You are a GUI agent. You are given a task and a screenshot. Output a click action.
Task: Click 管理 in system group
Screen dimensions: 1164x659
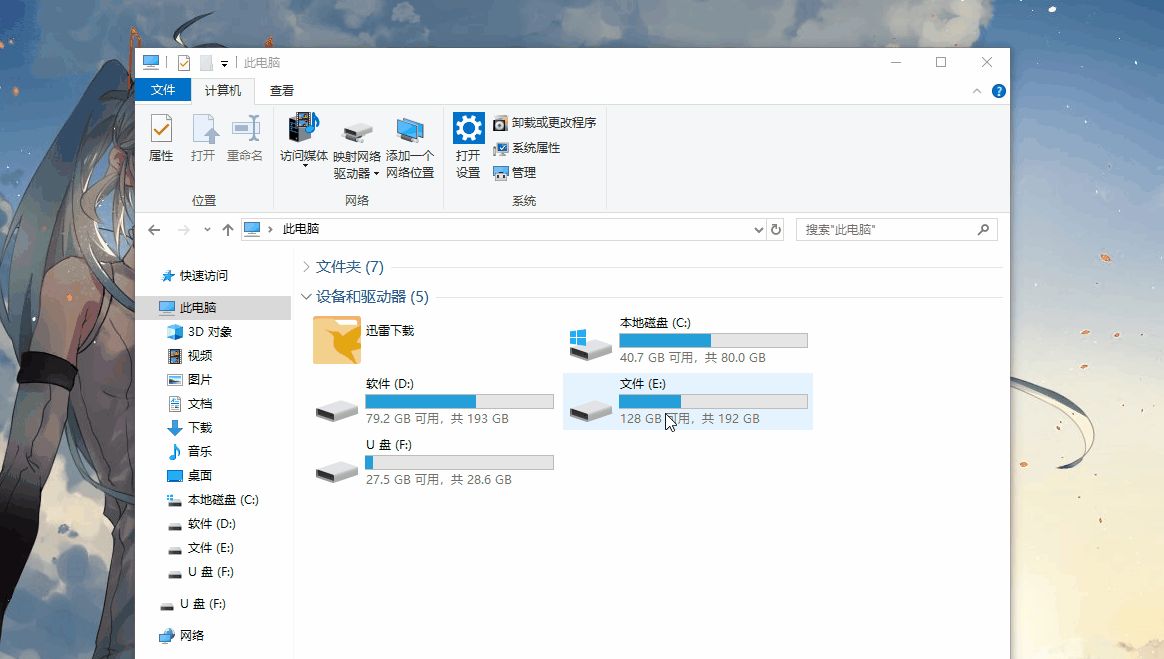coord(514,172)
